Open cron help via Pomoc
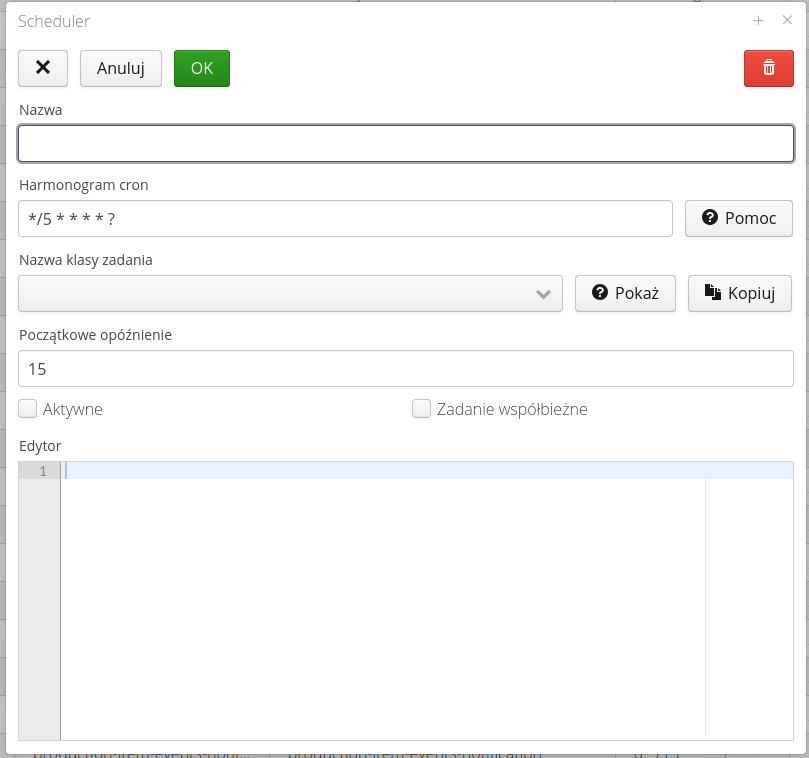This screenshot has width=809, height=758. click(738, 218)
